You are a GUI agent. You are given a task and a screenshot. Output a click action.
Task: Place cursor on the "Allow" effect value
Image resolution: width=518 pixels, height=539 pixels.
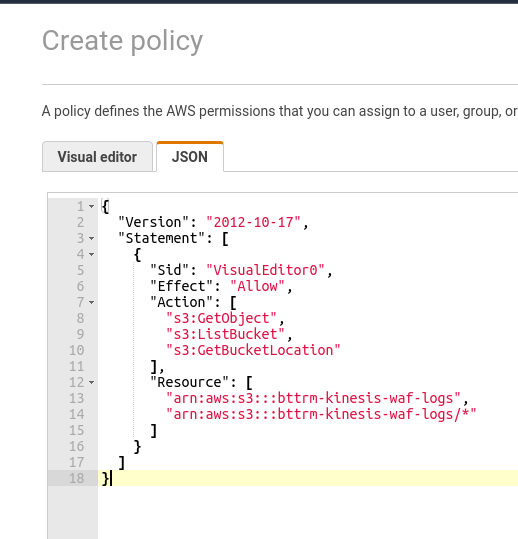tap(257, 286)
